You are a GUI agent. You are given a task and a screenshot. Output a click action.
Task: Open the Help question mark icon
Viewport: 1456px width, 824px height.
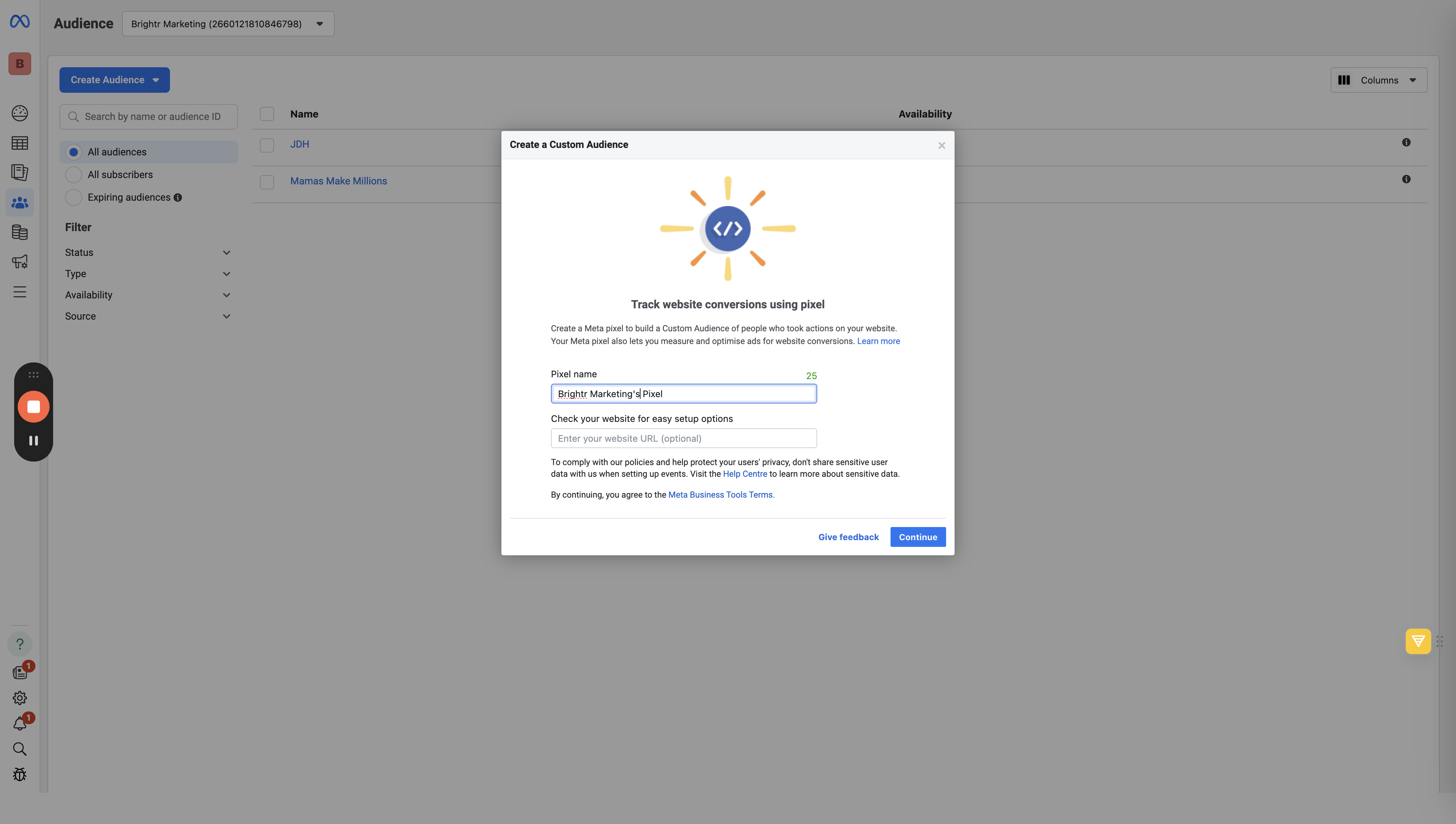coord(20,644)
